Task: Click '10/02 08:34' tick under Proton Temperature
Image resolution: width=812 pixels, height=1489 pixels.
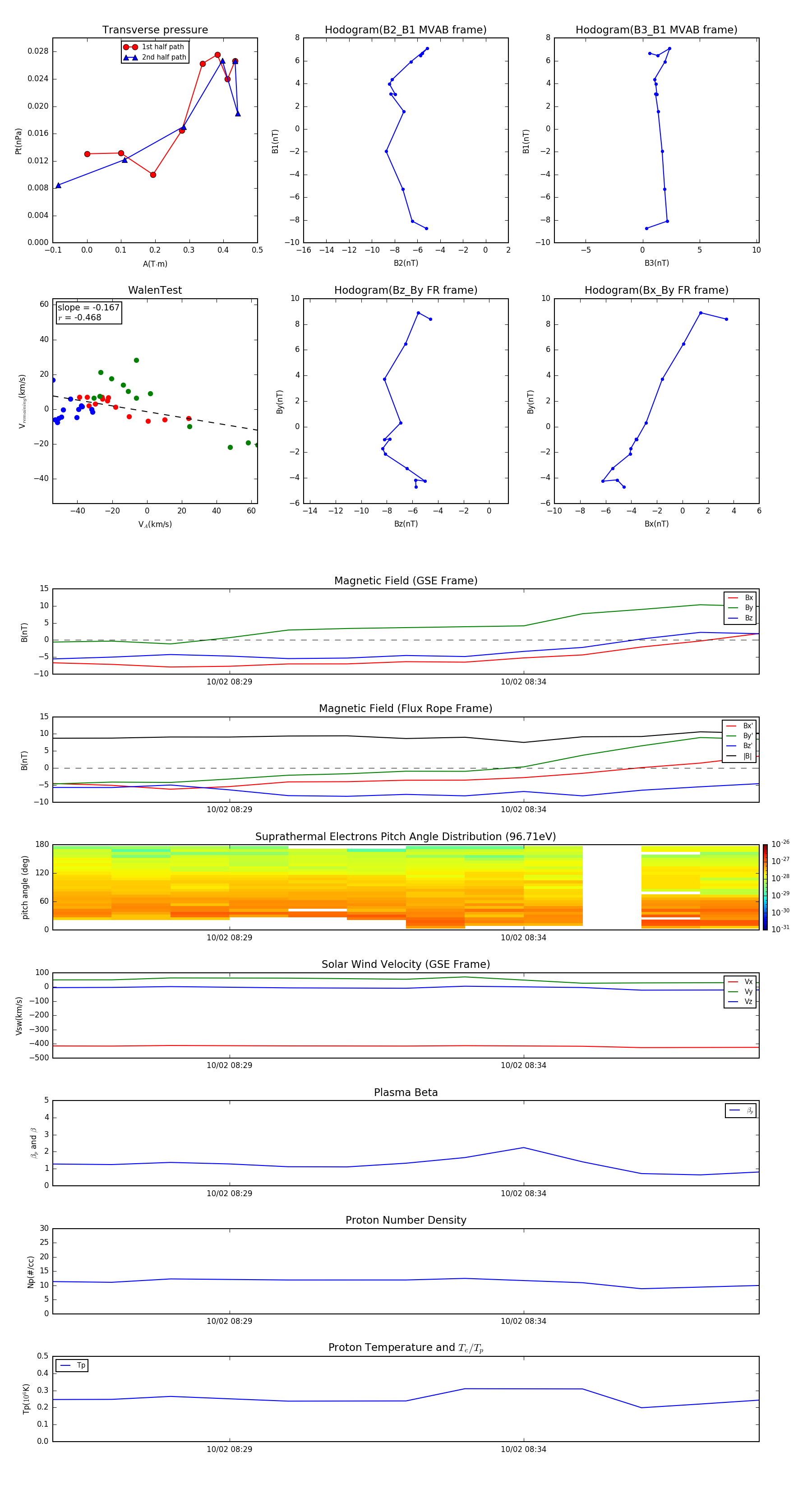Action: 524,1450
